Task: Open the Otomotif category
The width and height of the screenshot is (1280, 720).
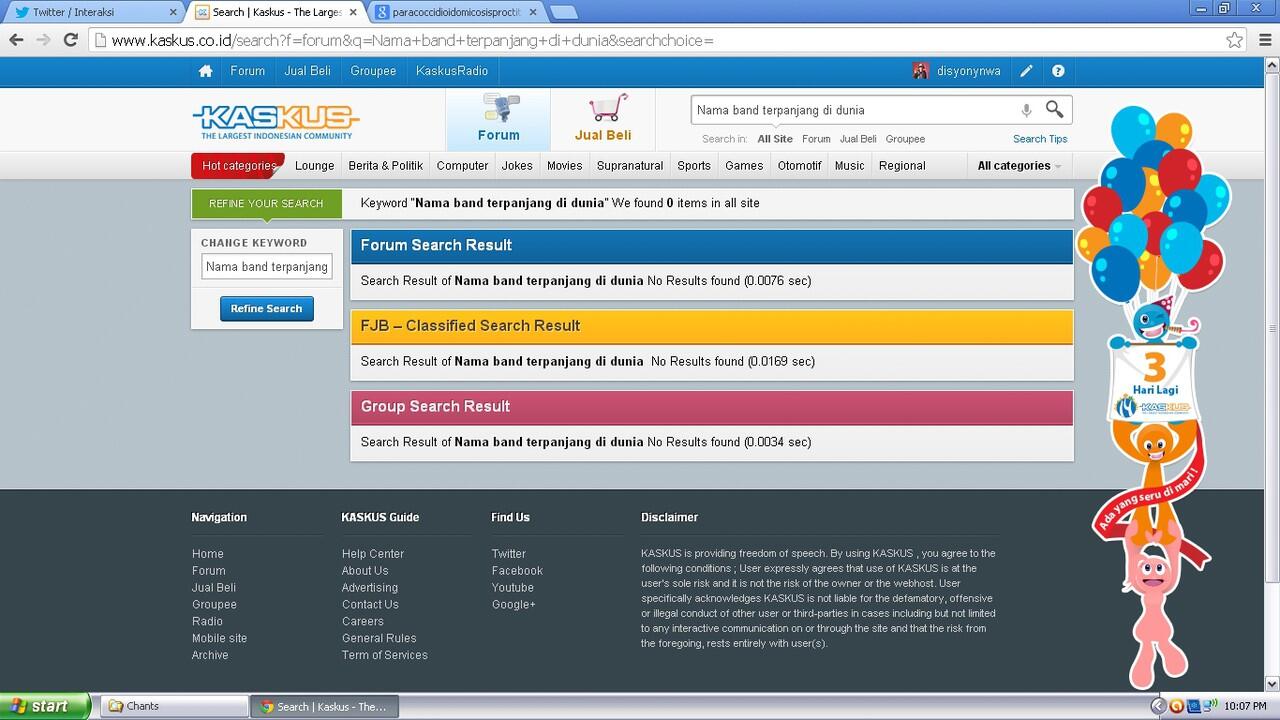Action: pyautogui.click(x=800, y=166)
